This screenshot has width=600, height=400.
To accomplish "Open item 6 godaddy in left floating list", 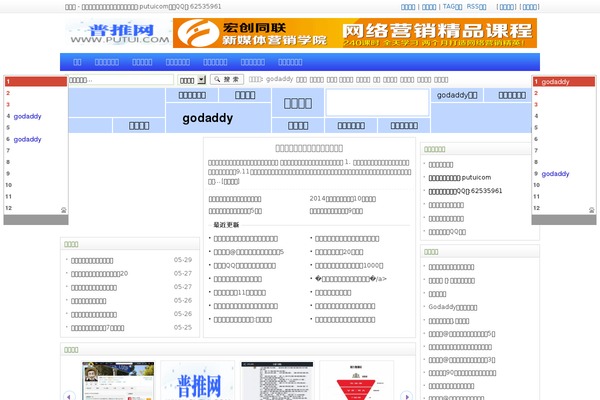I will pos(28,139).
